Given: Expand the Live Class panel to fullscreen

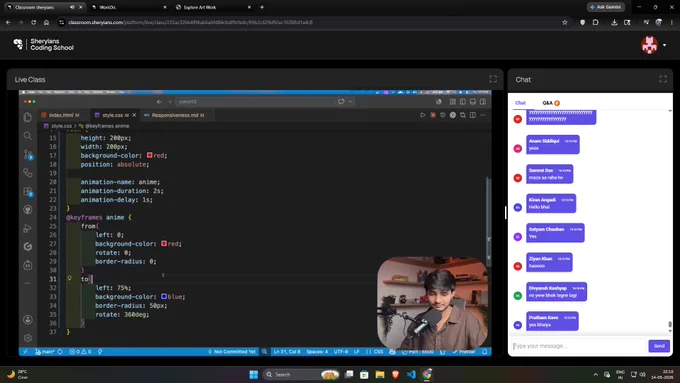Looking at the screenshot, I should (493, 79).
